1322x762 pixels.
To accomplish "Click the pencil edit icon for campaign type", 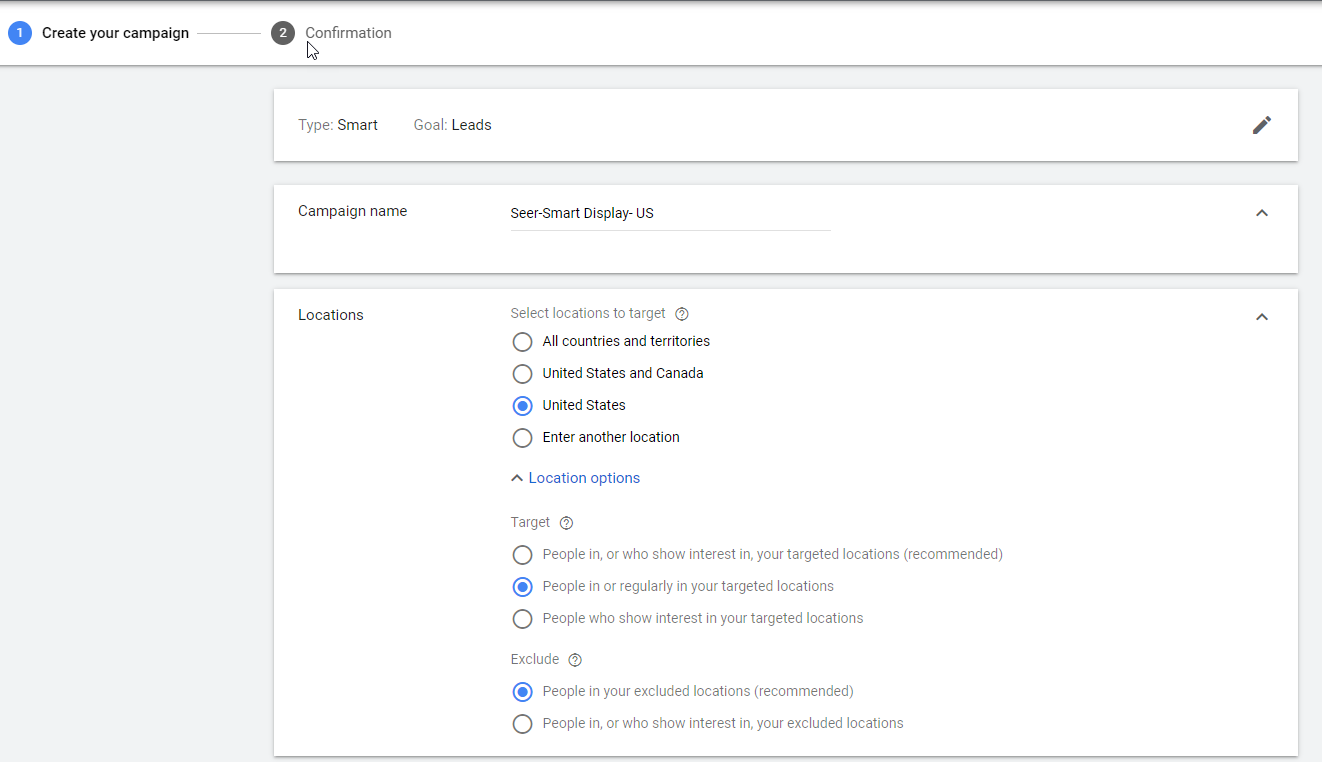I will [x=1262, y=125].
